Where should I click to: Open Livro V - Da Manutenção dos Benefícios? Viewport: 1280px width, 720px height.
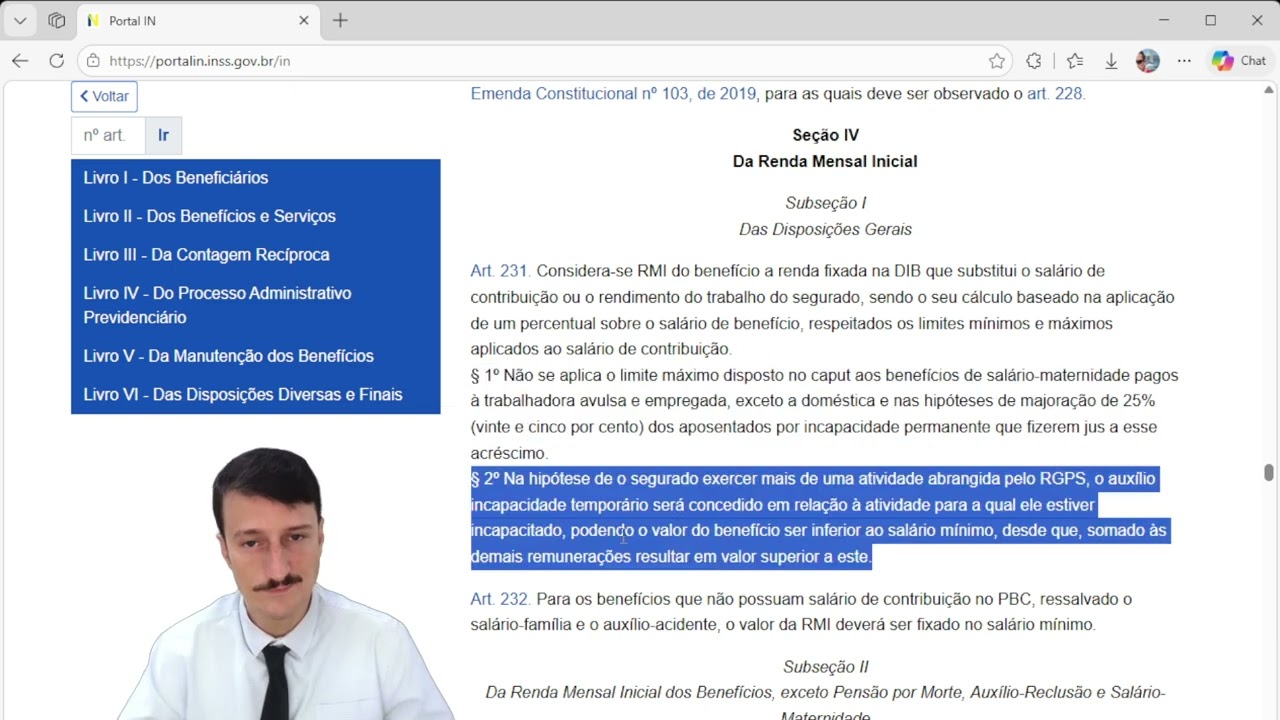(x=255, y=356)
